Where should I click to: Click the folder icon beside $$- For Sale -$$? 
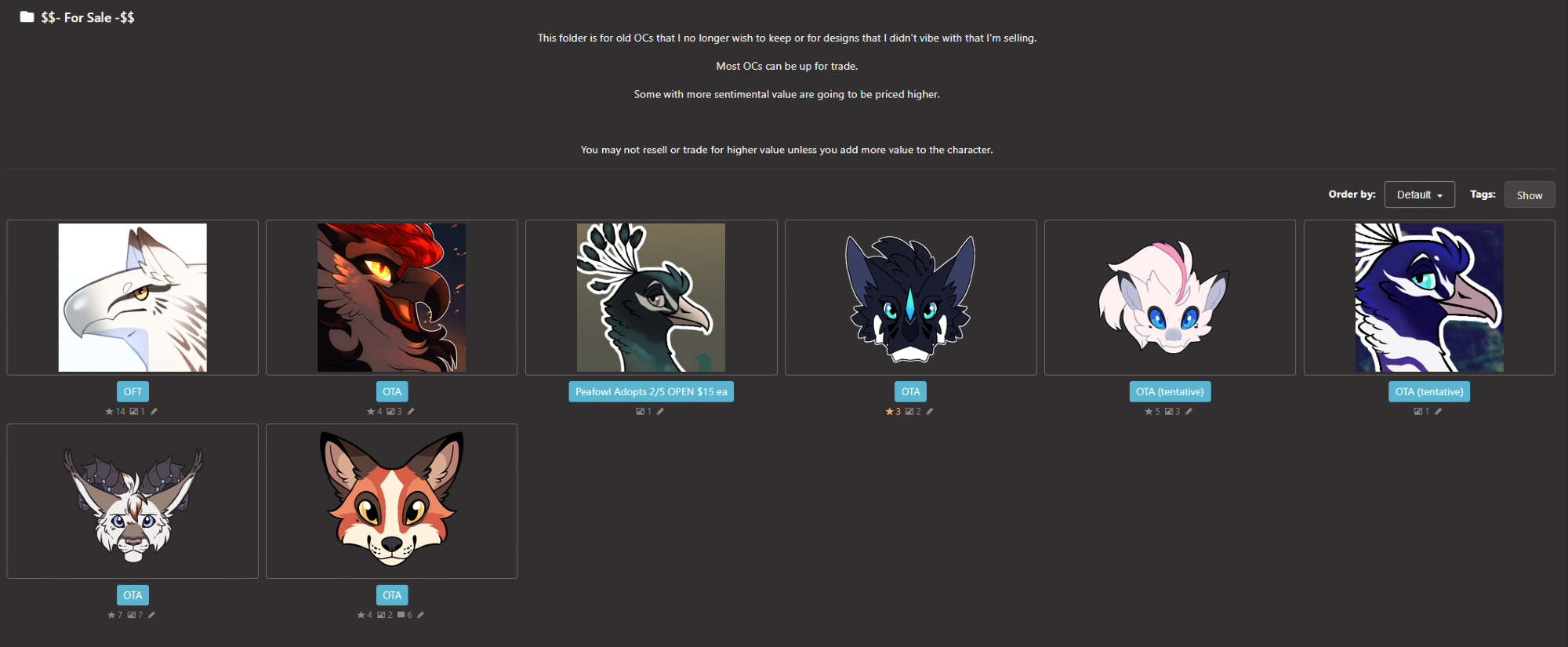click(27, 17)
